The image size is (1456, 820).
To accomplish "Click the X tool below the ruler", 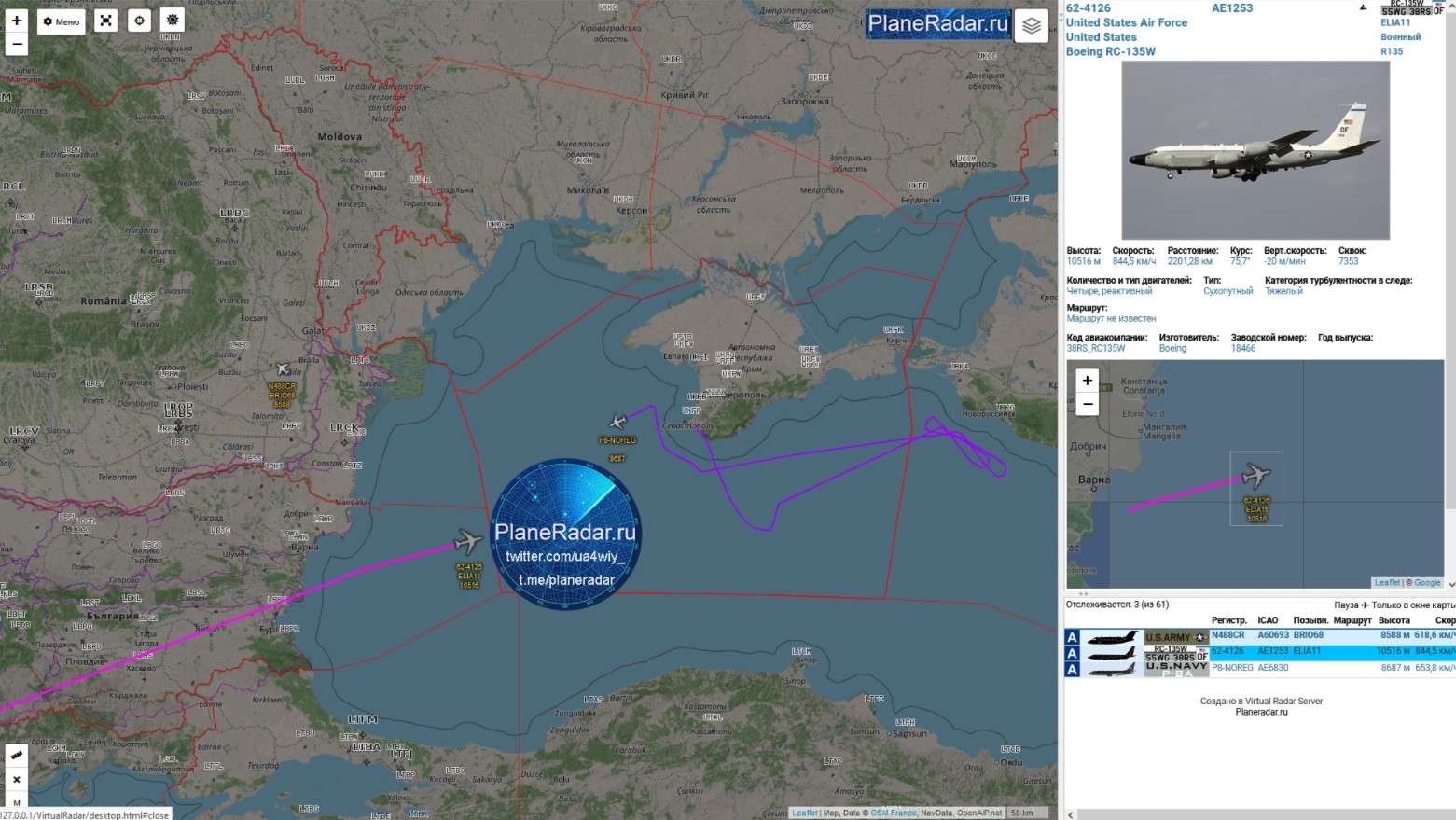I will [x=17, y=779].
